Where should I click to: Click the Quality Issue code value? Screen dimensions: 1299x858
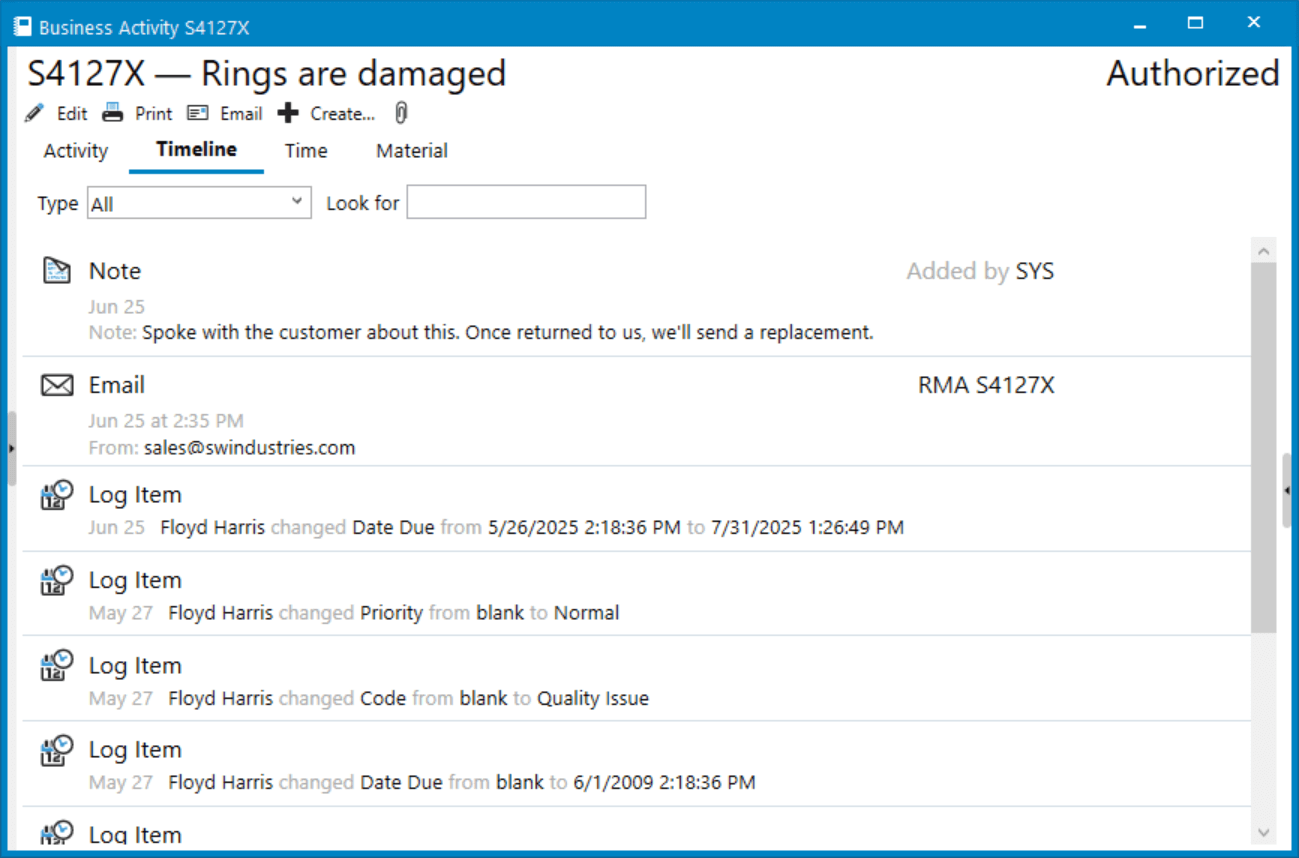593,698
